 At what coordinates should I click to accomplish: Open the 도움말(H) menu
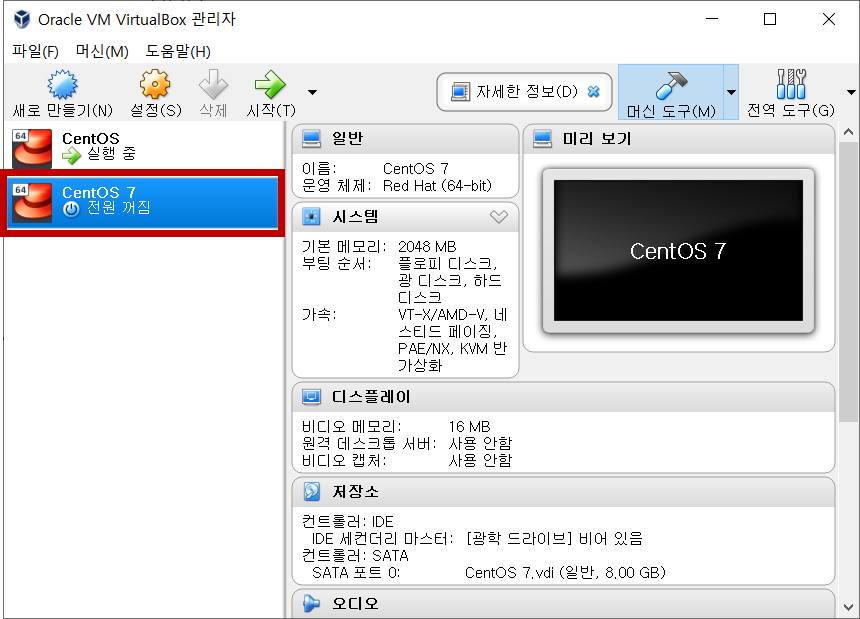(178, 51)
